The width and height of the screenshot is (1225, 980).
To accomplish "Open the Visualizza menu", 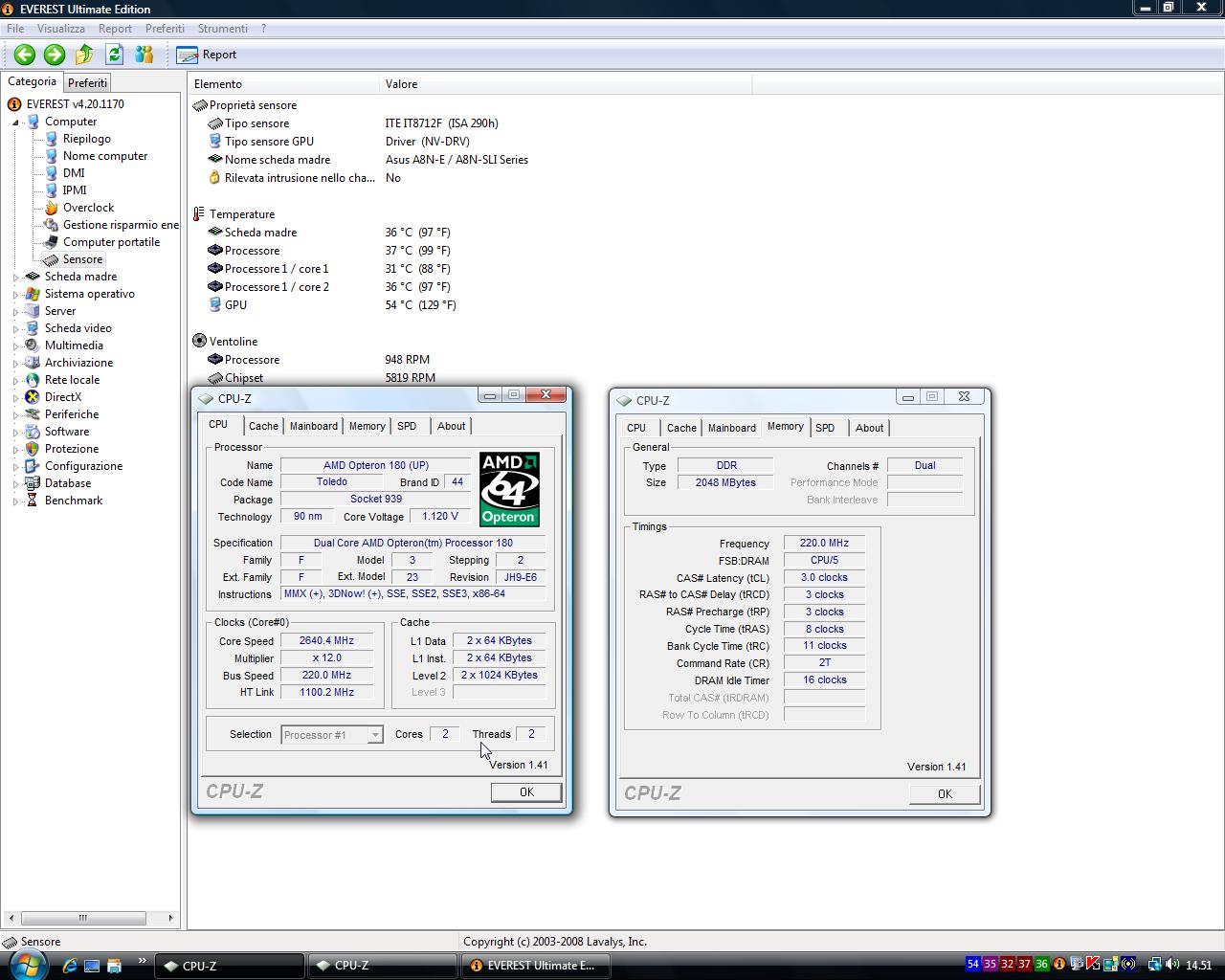I will click(61, 29).
